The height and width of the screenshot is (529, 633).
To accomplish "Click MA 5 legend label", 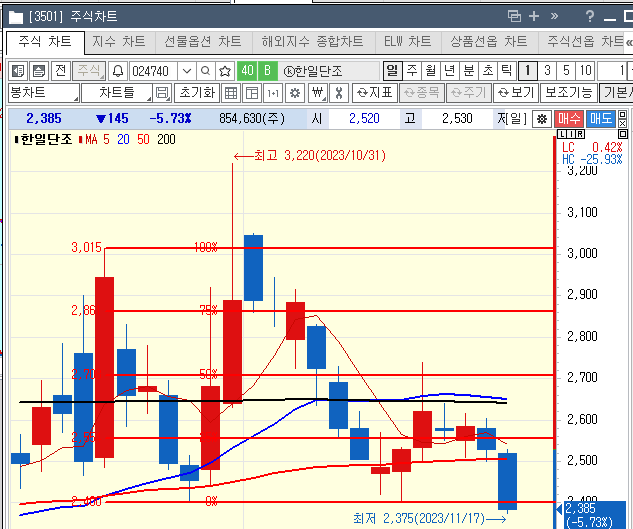I will [x=106, y=140].
